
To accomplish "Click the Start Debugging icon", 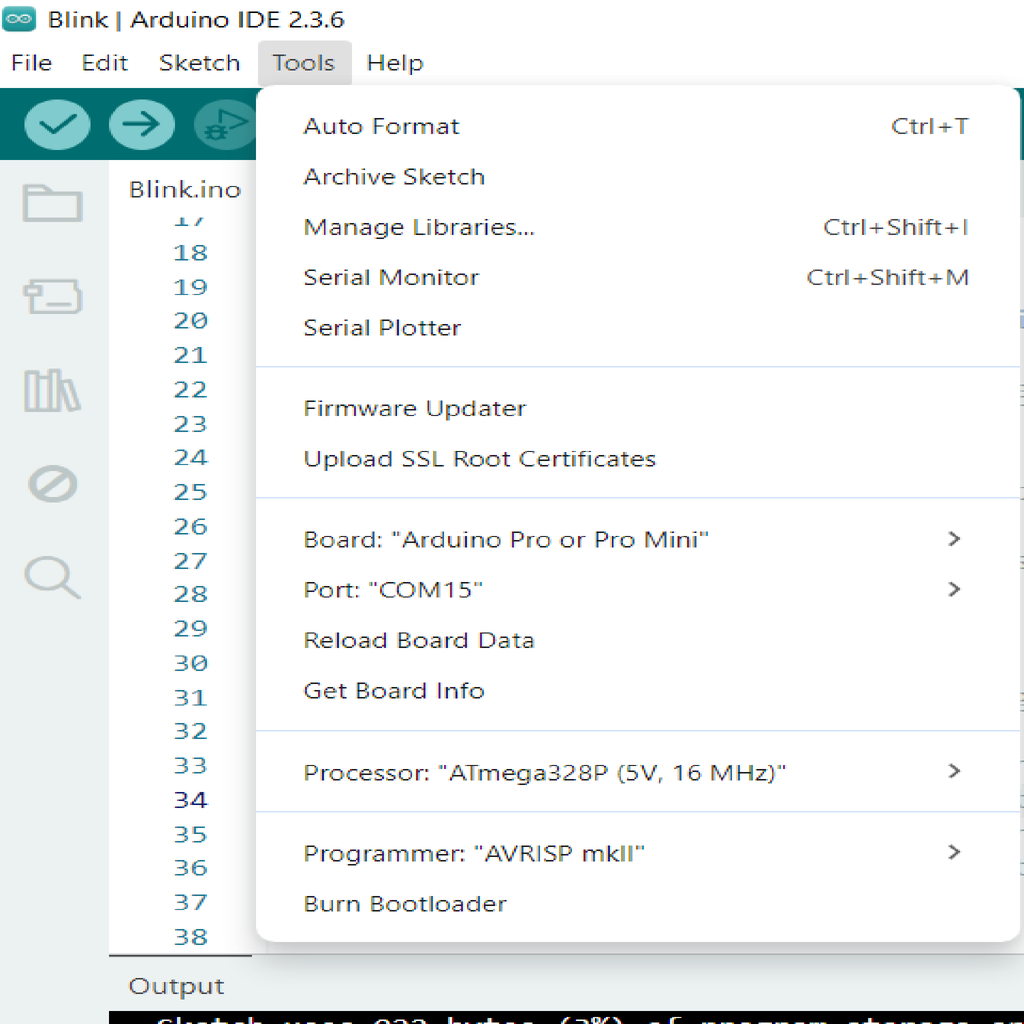I will tap(225, 124).
